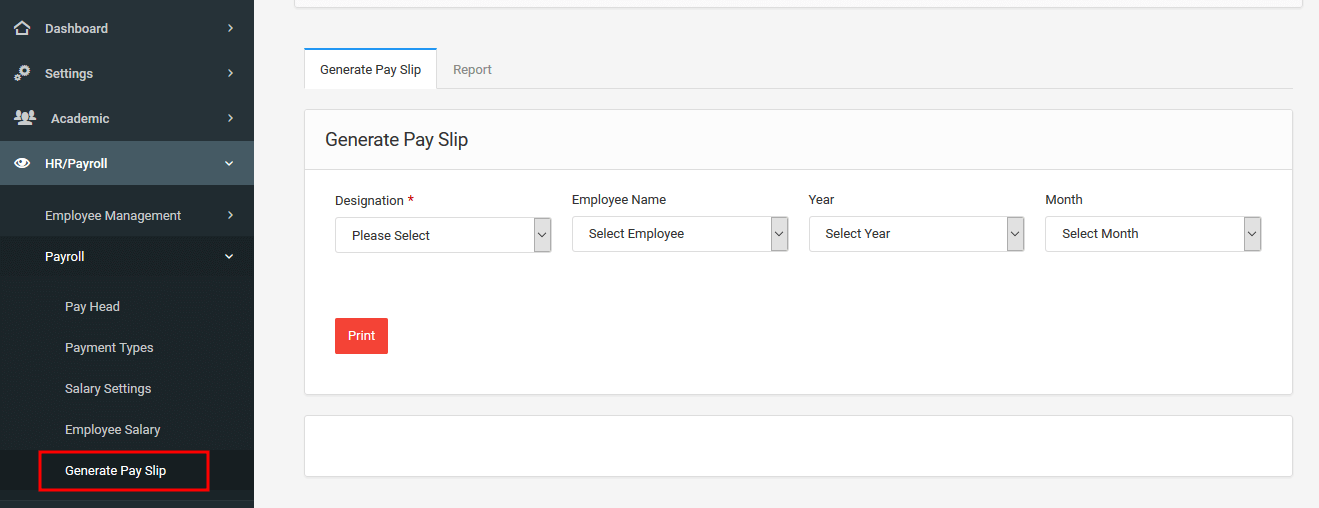This screenshot has width=1319, height=508.
Task: Expand the Employee Management submenu arrow
Action: [x=230, y=215]
